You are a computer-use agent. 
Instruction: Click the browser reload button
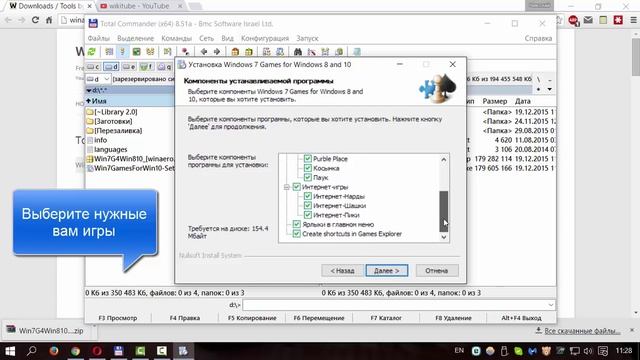[x=35, y=20]
